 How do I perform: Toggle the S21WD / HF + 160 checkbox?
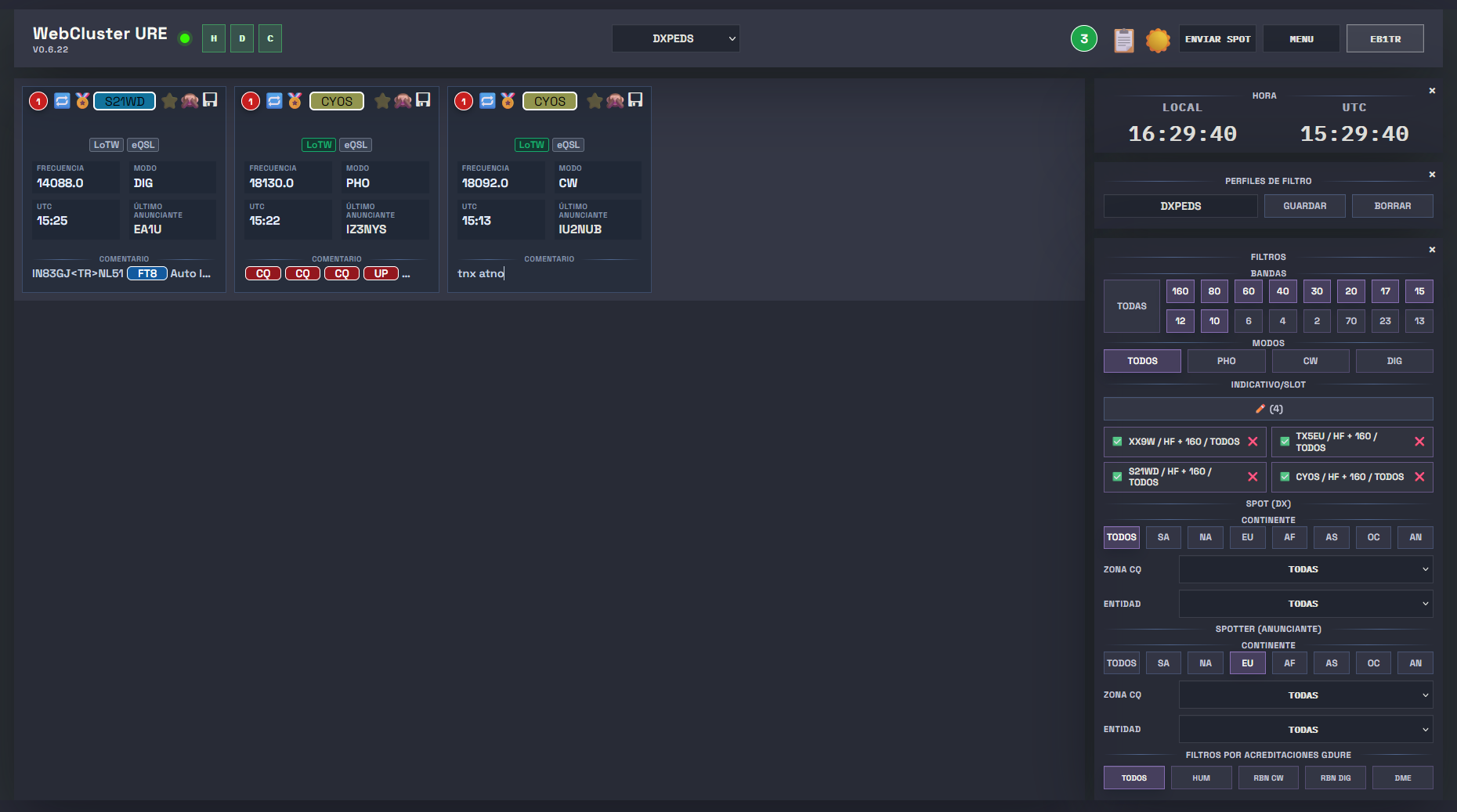pos(1117,477)
